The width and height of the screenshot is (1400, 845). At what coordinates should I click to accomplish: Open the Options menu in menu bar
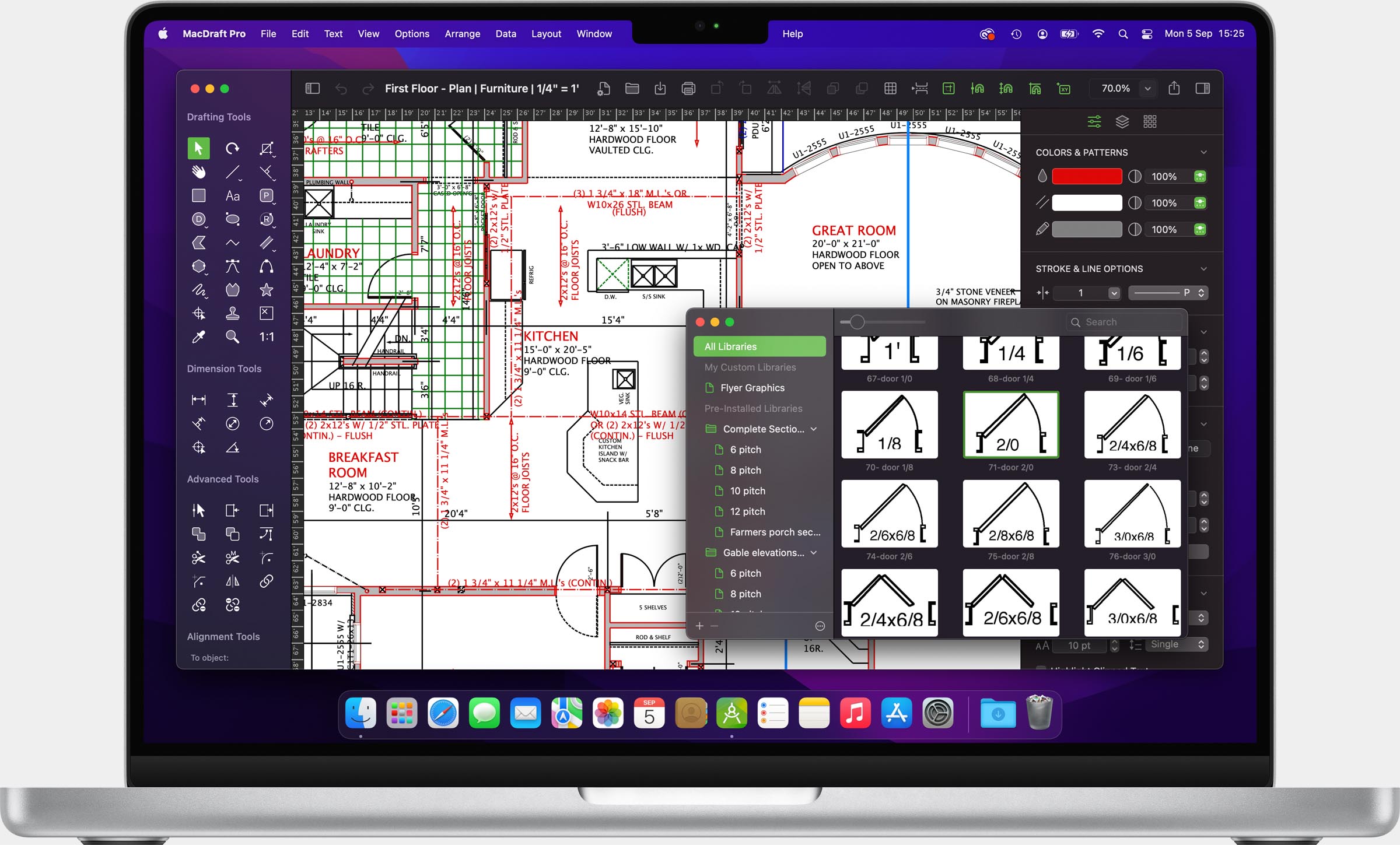pos(411,34)
